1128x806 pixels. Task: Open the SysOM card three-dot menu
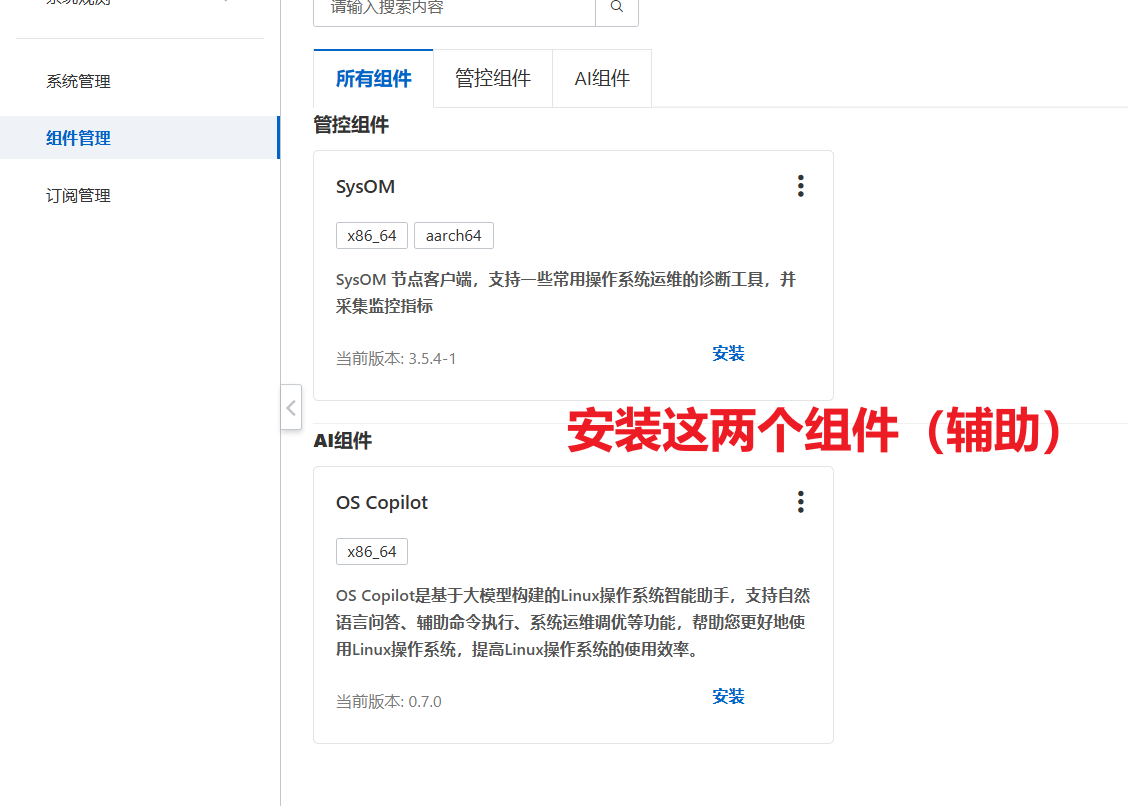[x=801, y=186]
